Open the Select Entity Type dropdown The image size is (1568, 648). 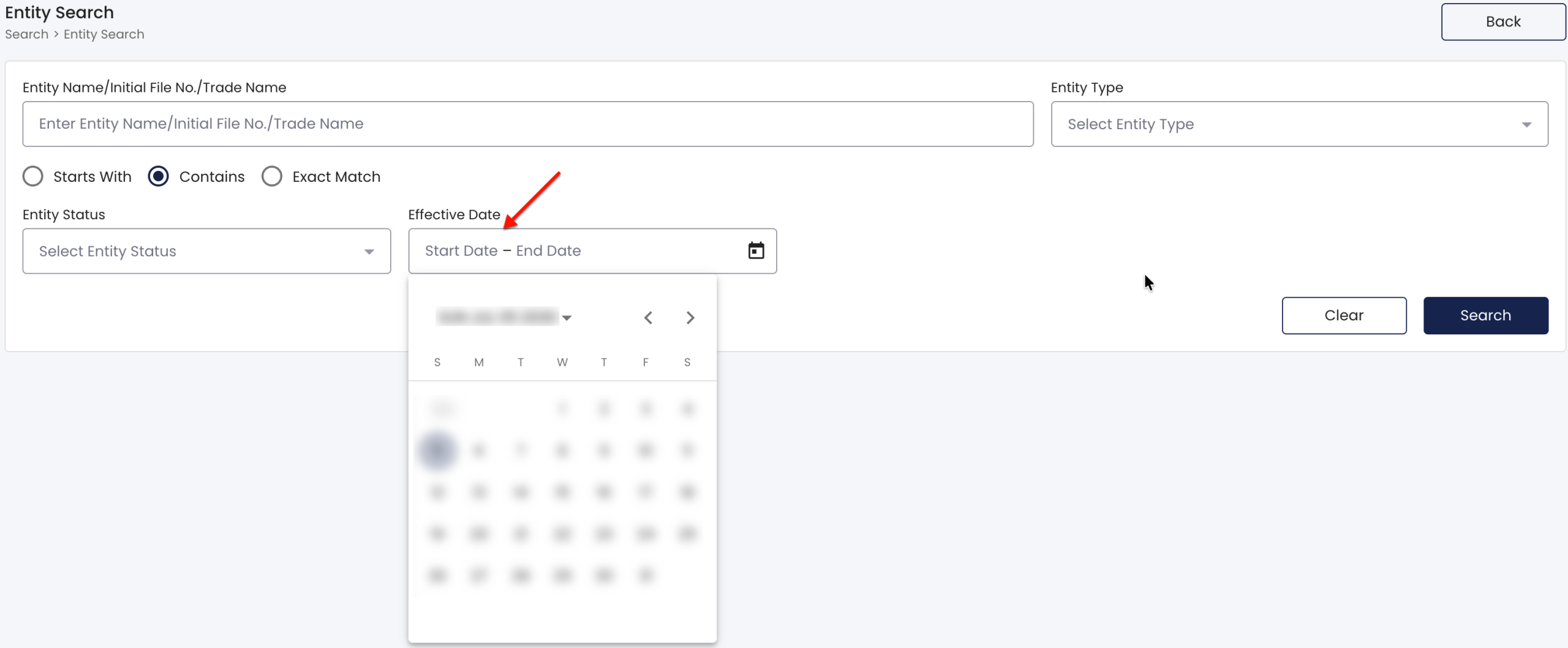point(1300,124)
